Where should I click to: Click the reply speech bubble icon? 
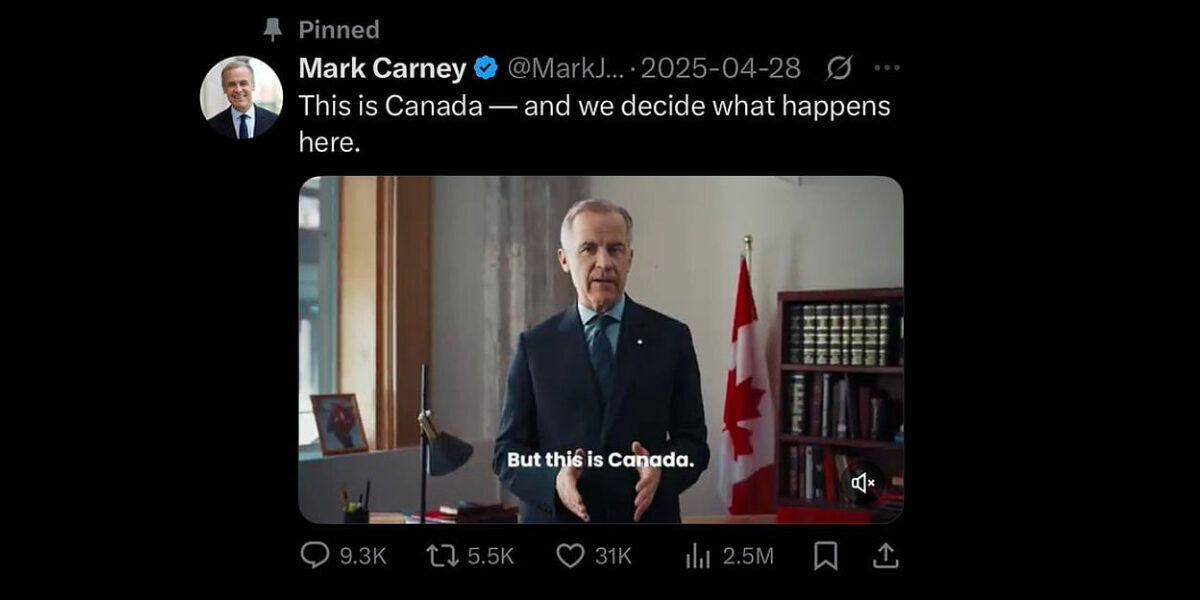pos(315,556)
